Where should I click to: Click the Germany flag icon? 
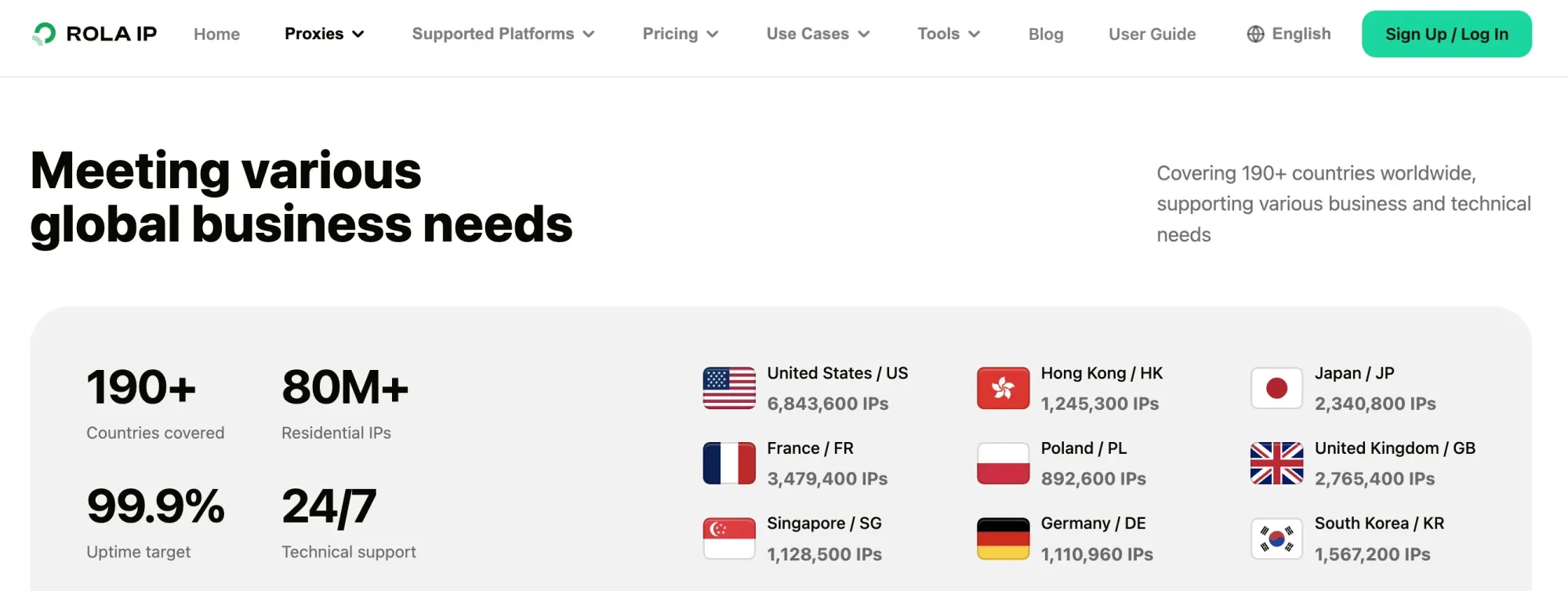(x=1003, y=538)
